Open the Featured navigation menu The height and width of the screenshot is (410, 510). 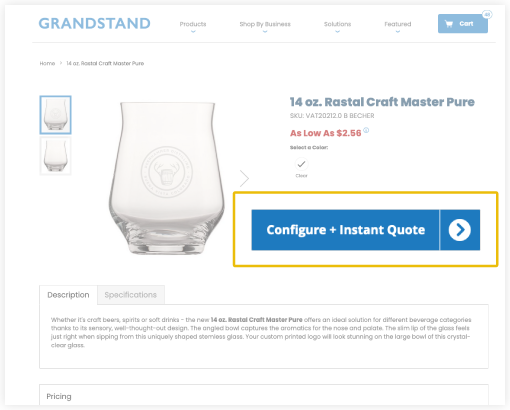pyautogui.click(x=398, y=24)
